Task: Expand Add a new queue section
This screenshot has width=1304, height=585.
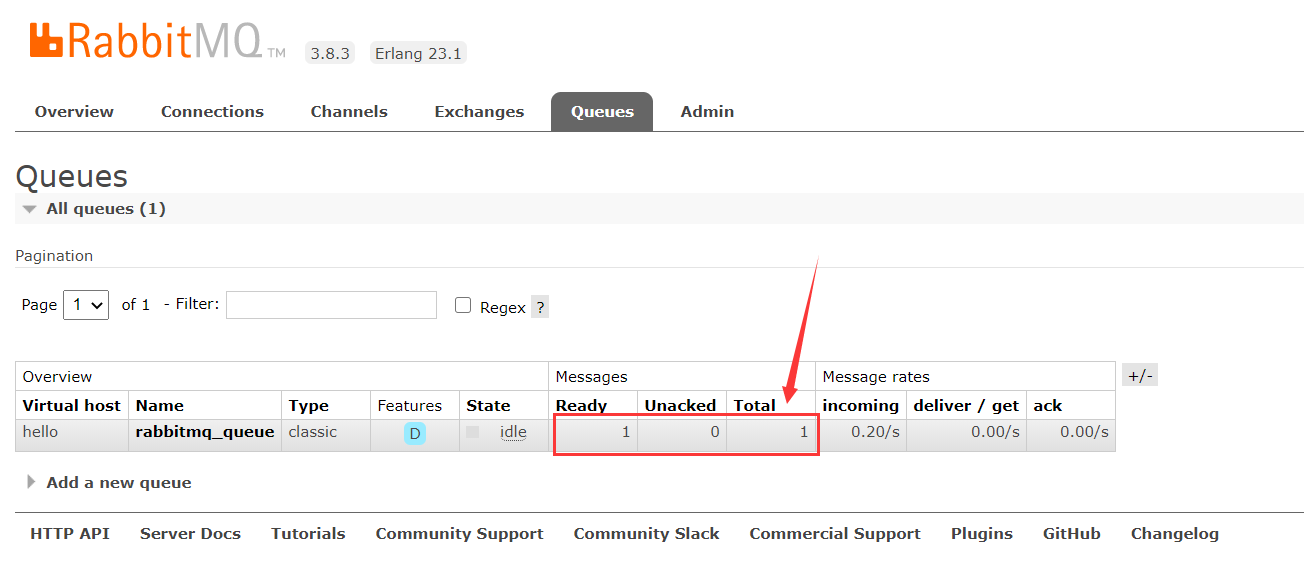Action: 109,482
